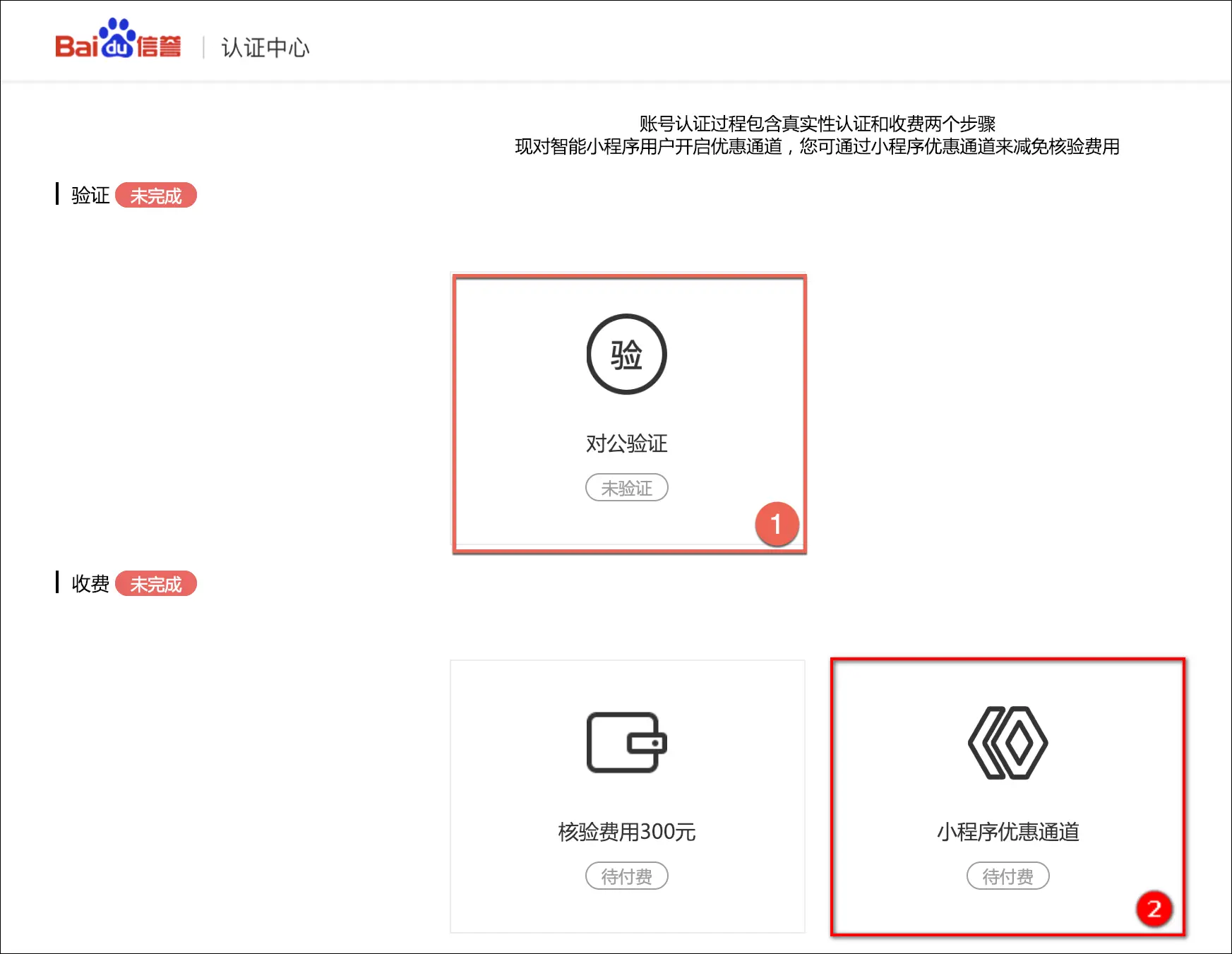Click the circular 验 verification icon
1232x954 pixels.
pos(626,354)
